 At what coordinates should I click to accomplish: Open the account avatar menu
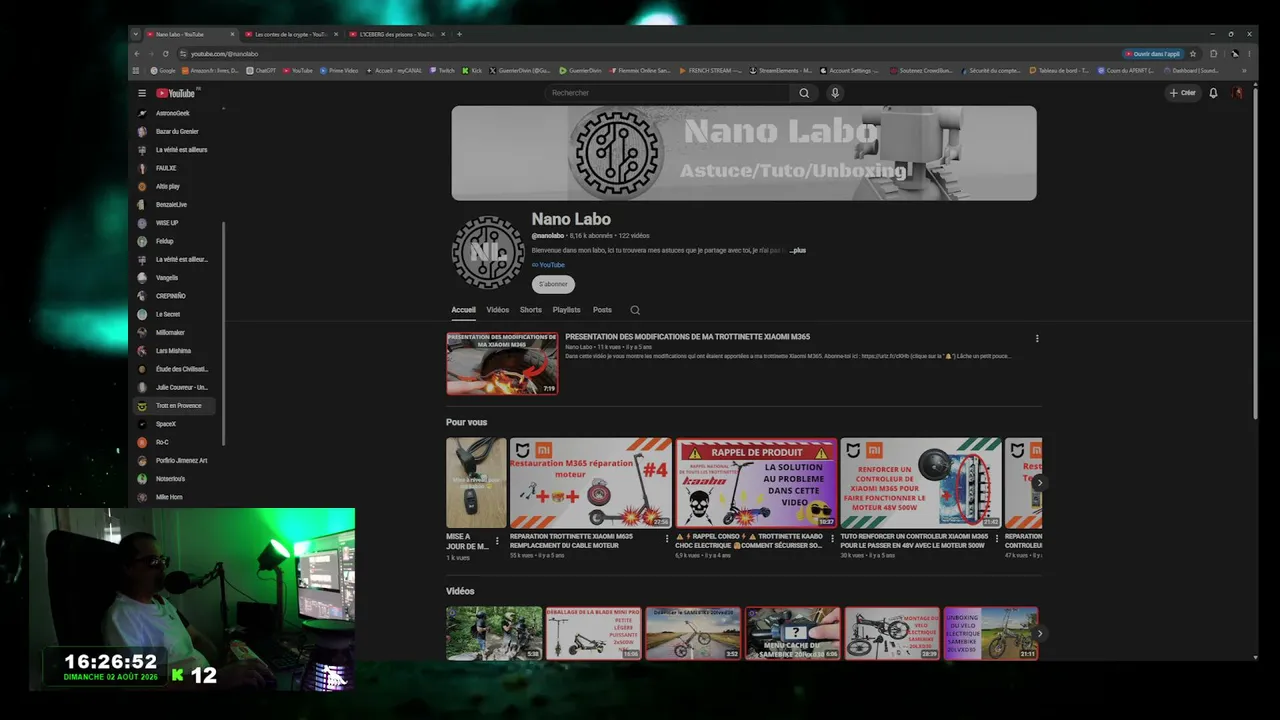point(1237,93)
